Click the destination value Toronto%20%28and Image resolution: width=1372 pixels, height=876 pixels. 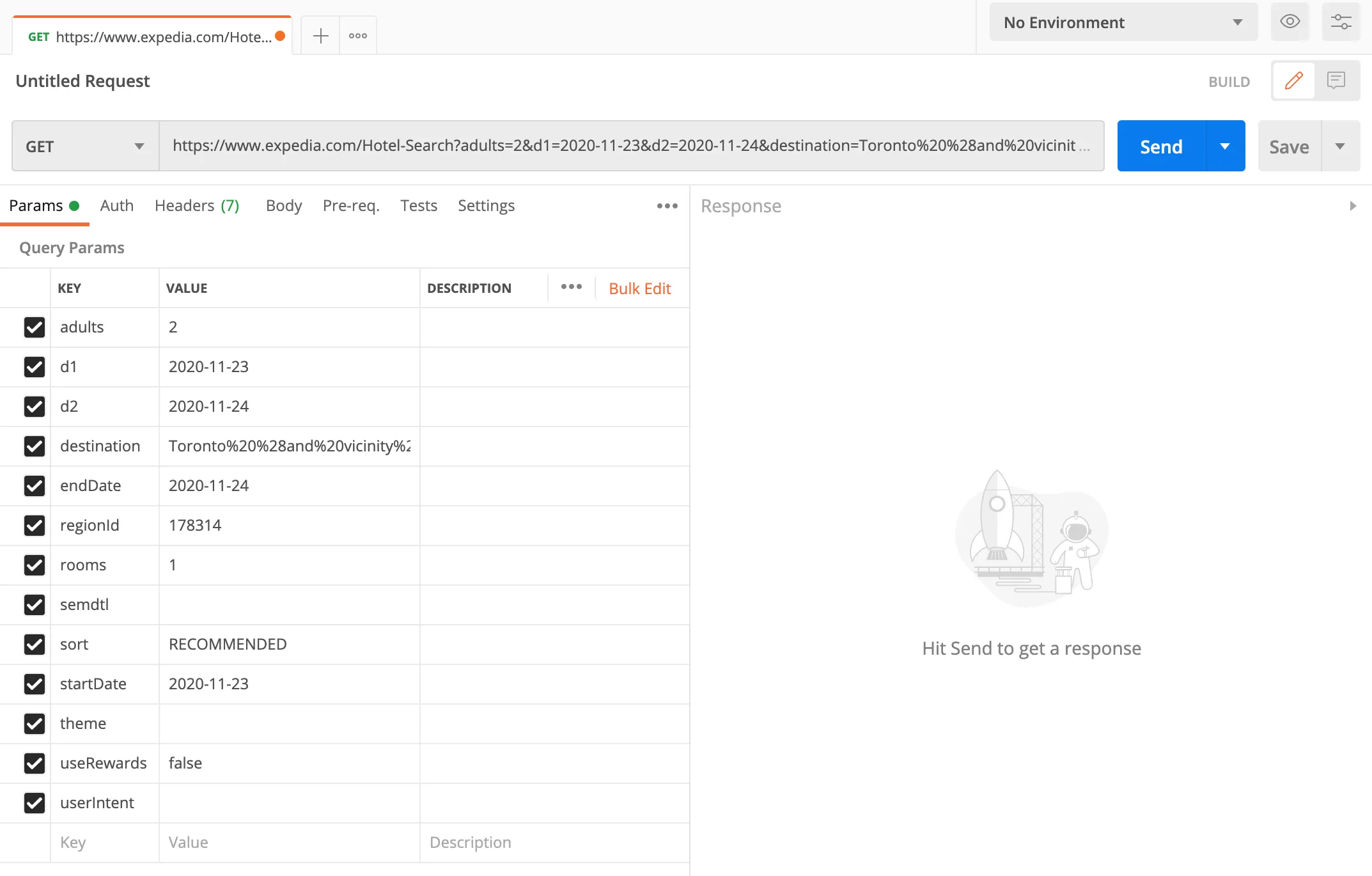click(x=290, y=446)
